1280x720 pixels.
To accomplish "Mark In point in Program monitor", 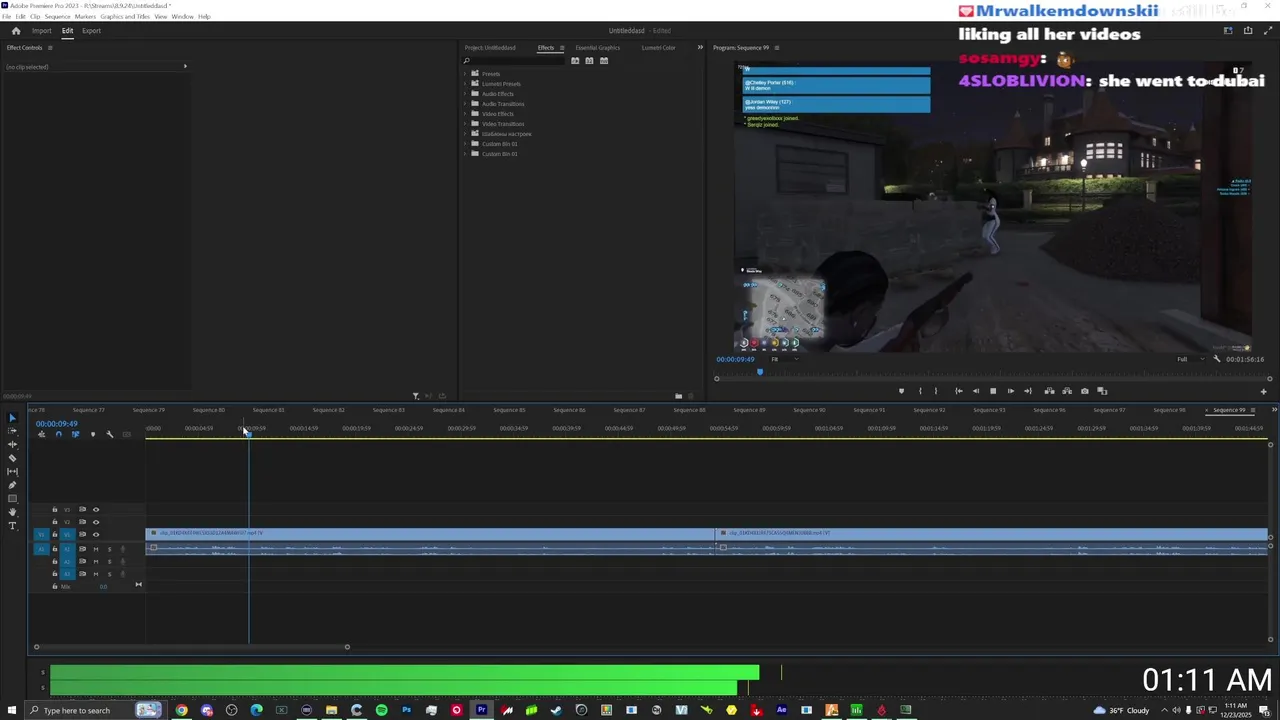I will [x=920, y=391].
